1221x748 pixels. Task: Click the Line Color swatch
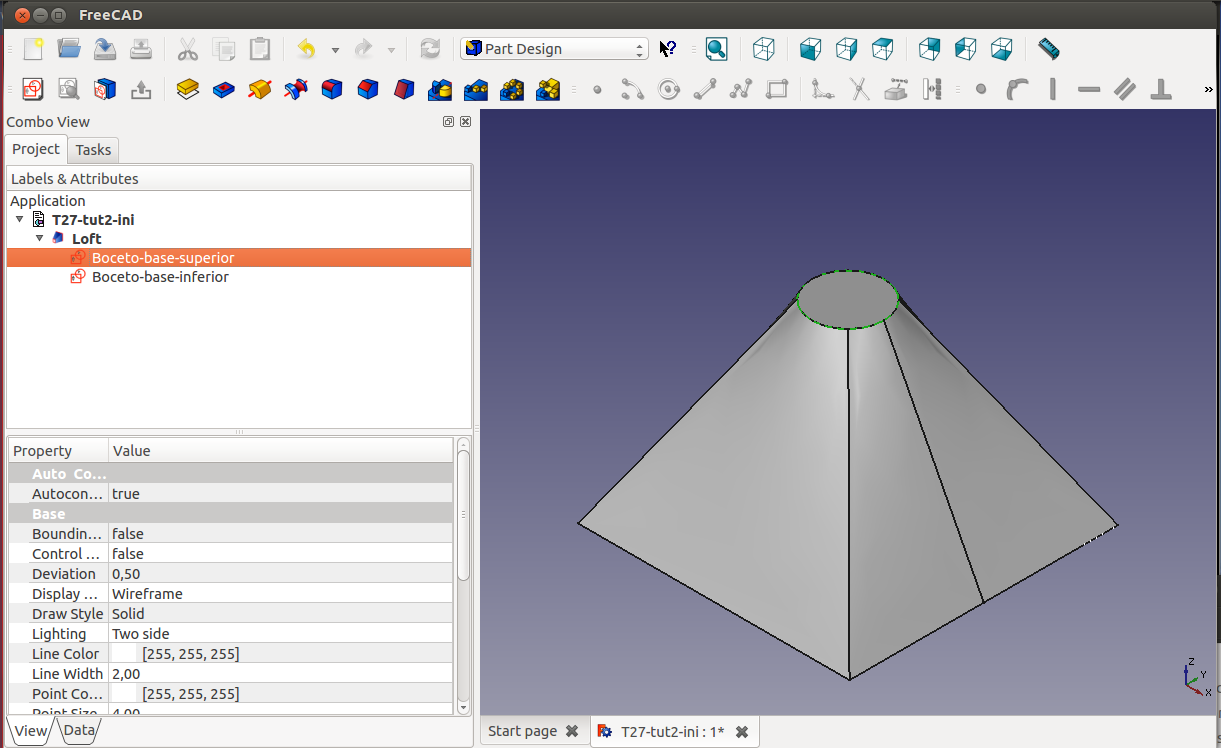(x=125, y=654)
